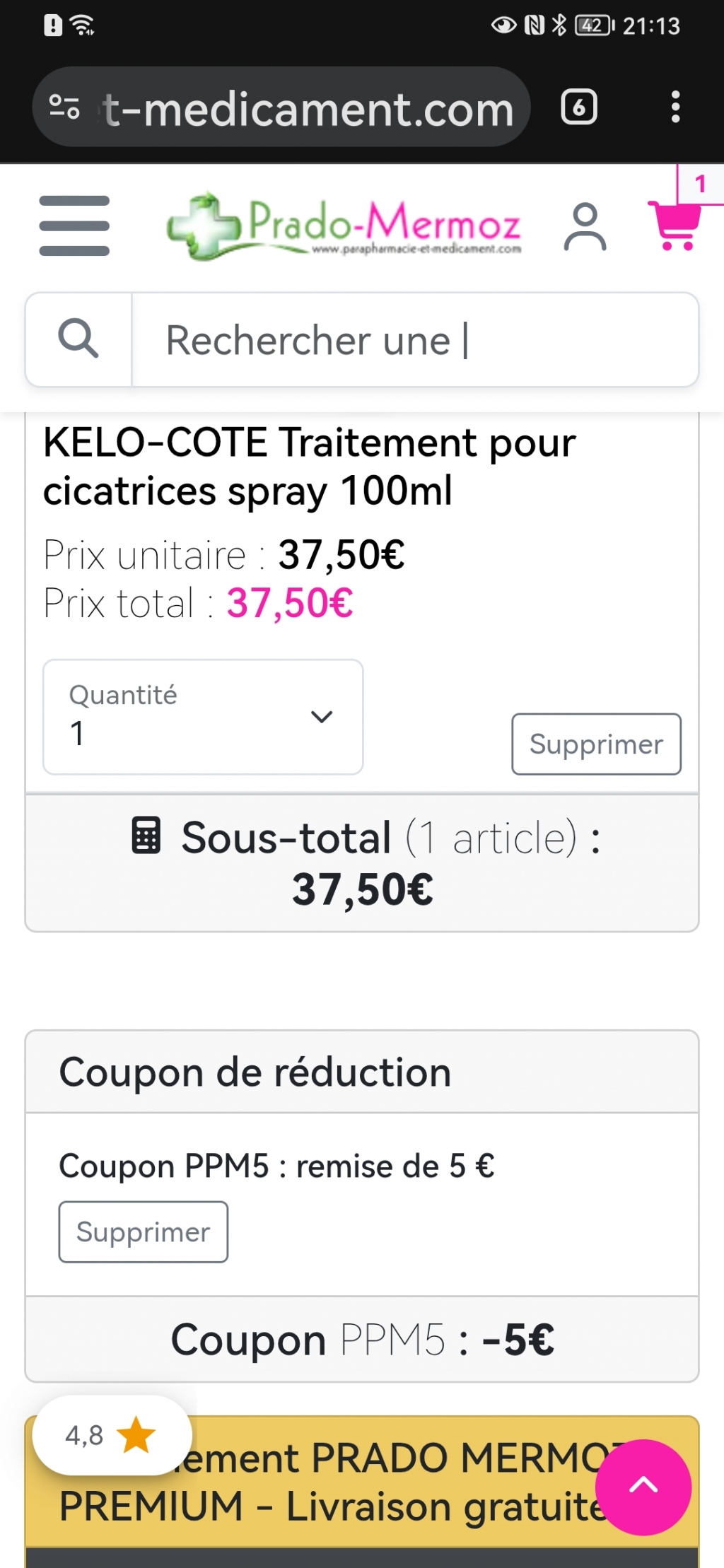Tap the calculator icon beside Sous-total
Image resolution: width=724 pixels, height=1568 pixels.
tap(146, 836)
